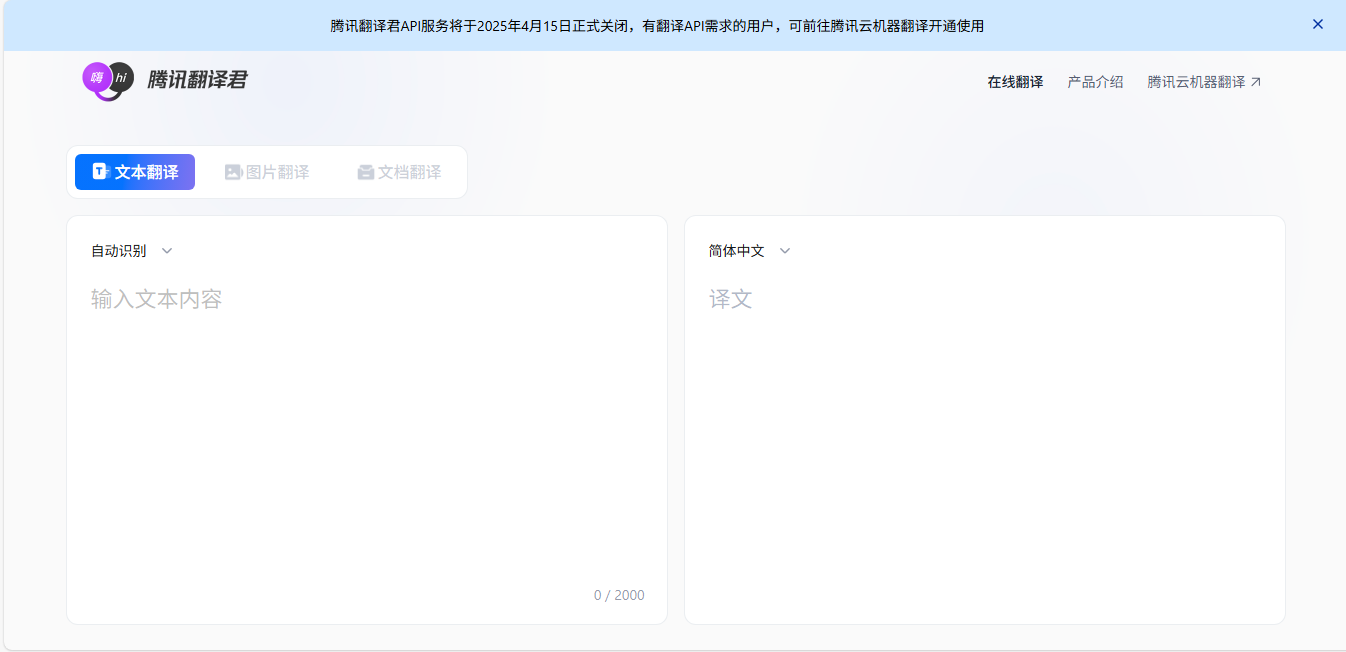Image resolution: width=1346 pixels, height=652 pixels.
Task: Click the 腾讯翻译君 brand title text
Action: tap(197, 80)
